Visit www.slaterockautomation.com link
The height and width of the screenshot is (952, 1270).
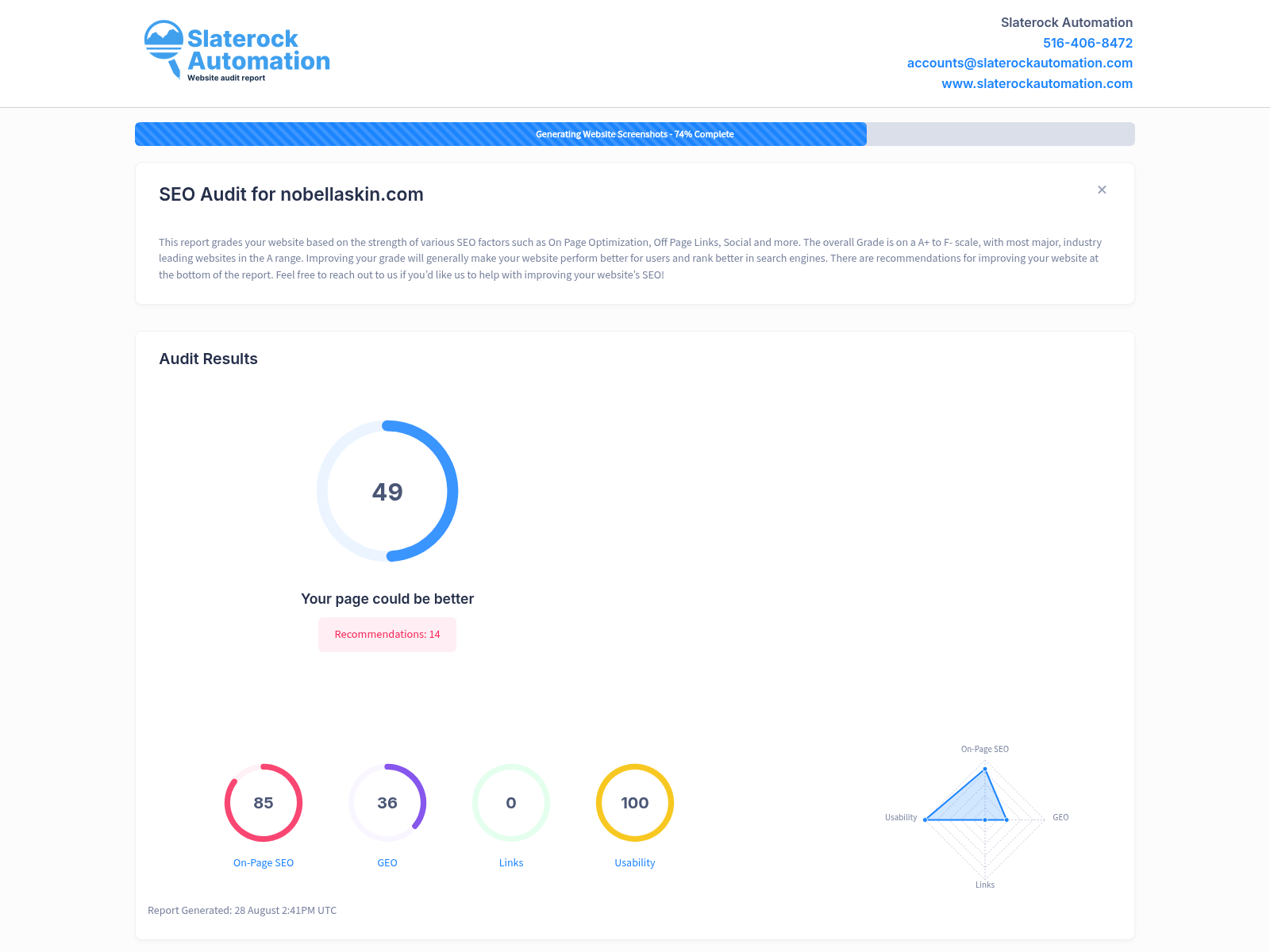(x=1037, y=83)
